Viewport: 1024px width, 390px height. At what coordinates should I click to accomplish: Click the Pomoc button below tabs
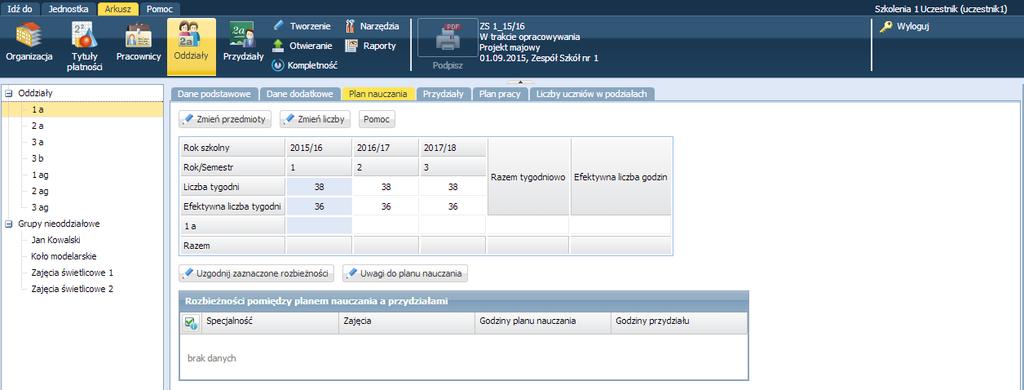(x=377, y=120)
